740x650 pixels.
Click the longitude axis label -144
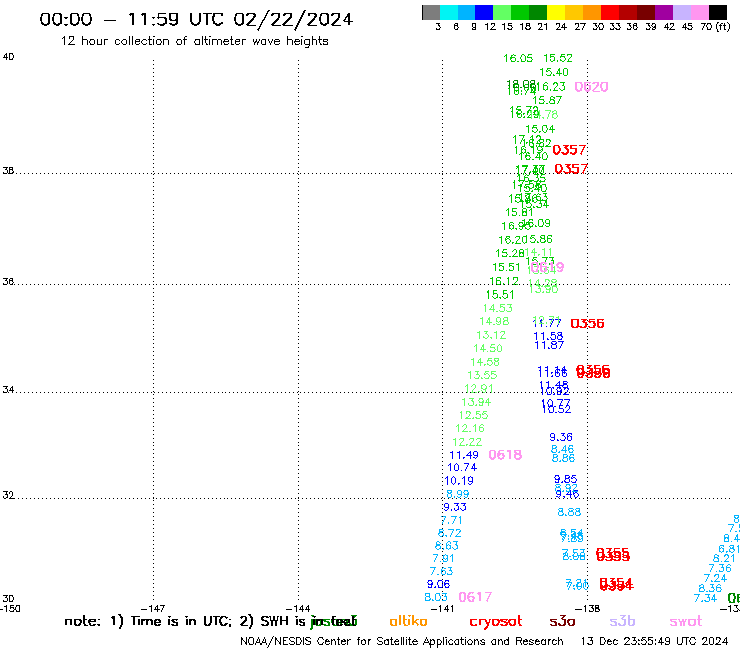pyautogui.click(x=298, y=609)
